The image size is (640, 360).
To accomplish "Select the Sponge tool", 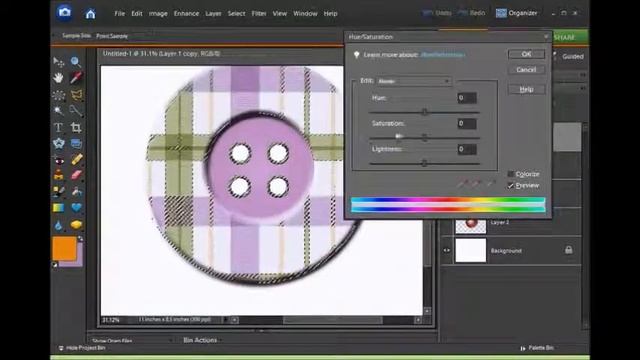I will click(76, 225).
